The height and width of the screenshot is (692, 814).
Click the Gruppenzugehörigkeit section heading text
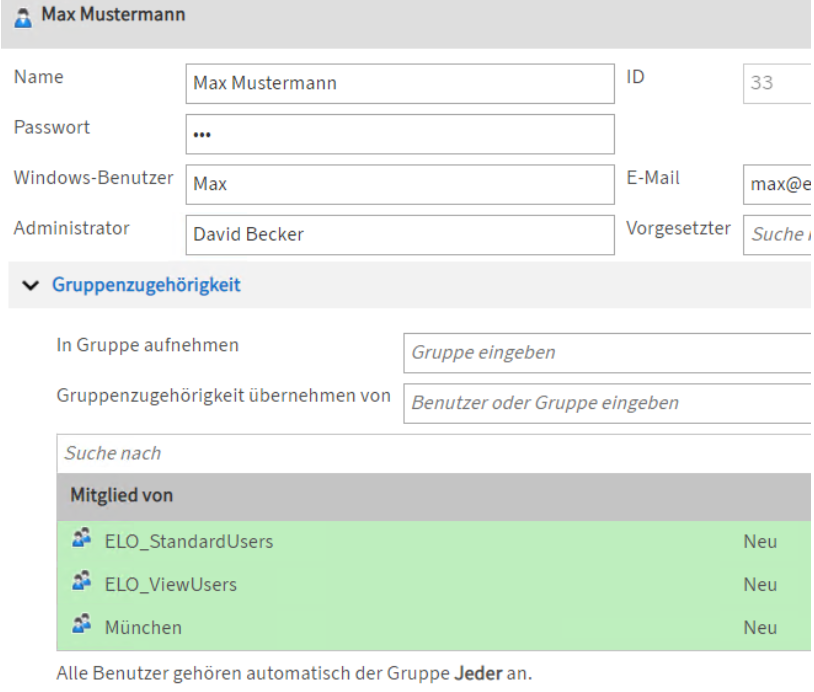coord(146,286)
